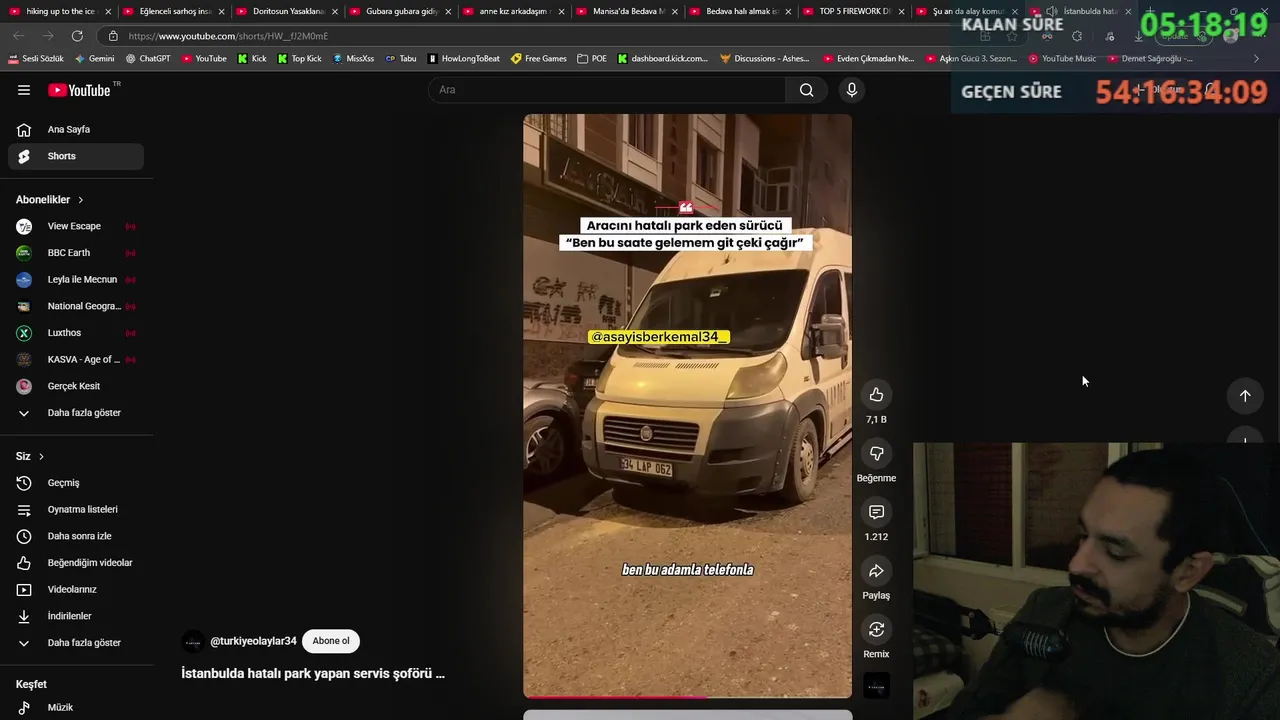1280x720 pixels.
Task: Expand Daha fazla göster under Abonelikler
Action: click(76, 413)
